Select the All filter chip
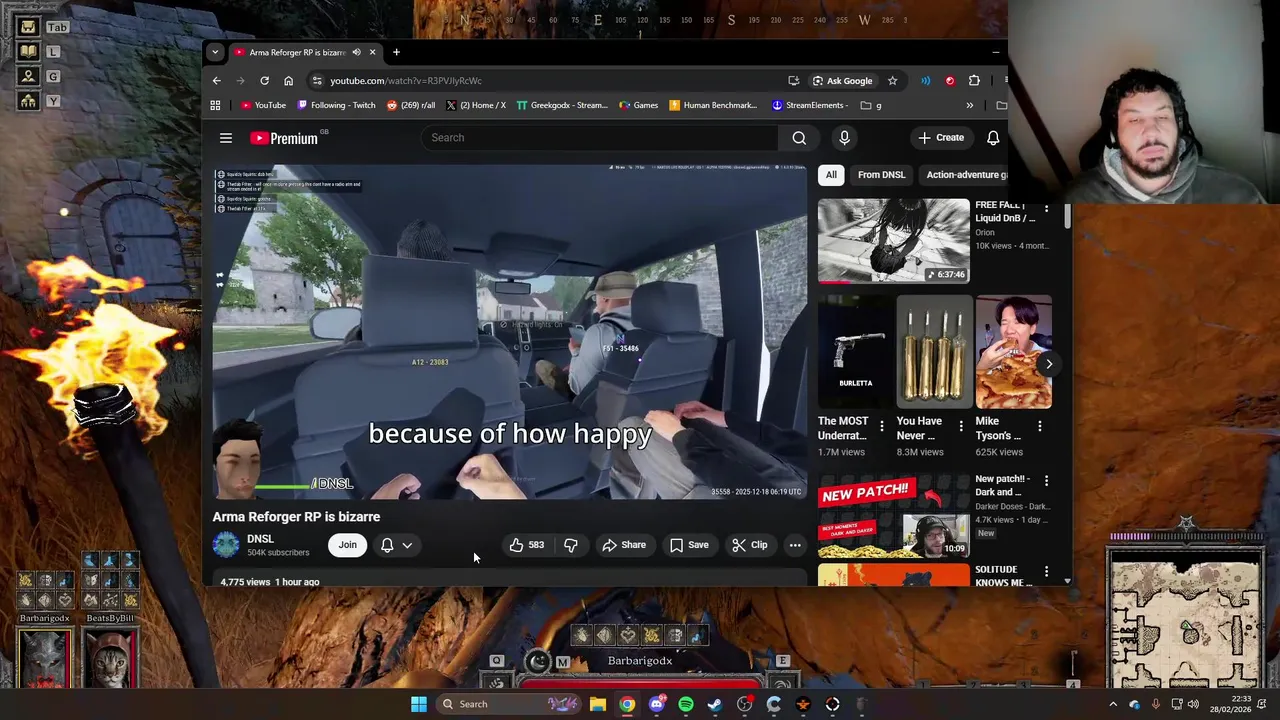This screenshot has width=1280, height=720. pos(831,175)
